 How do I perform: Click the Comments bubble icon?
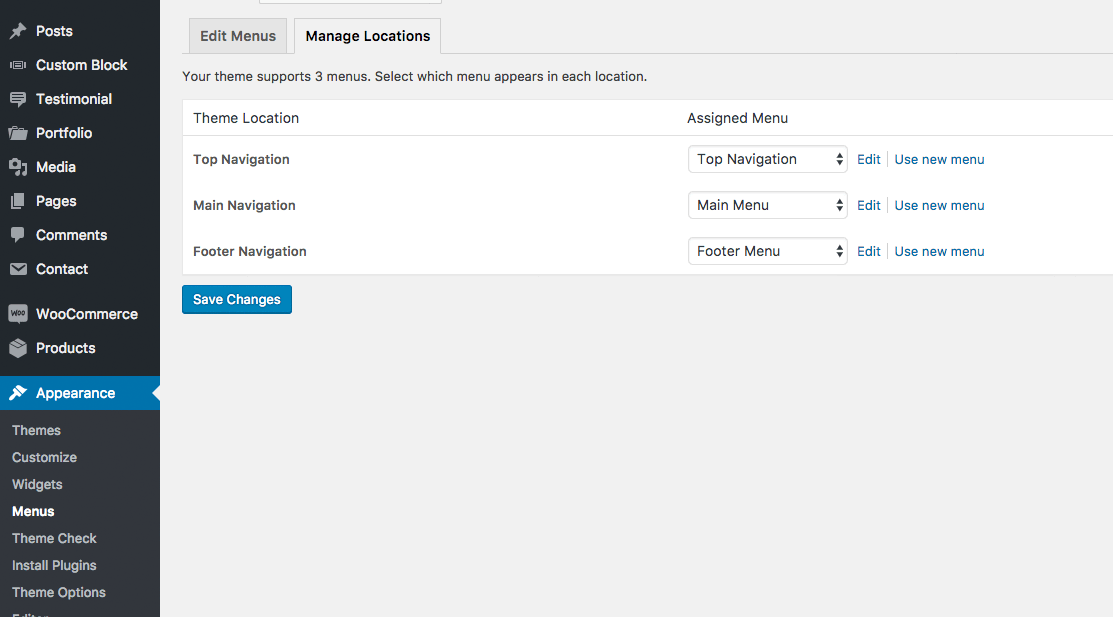click(18, 235)
